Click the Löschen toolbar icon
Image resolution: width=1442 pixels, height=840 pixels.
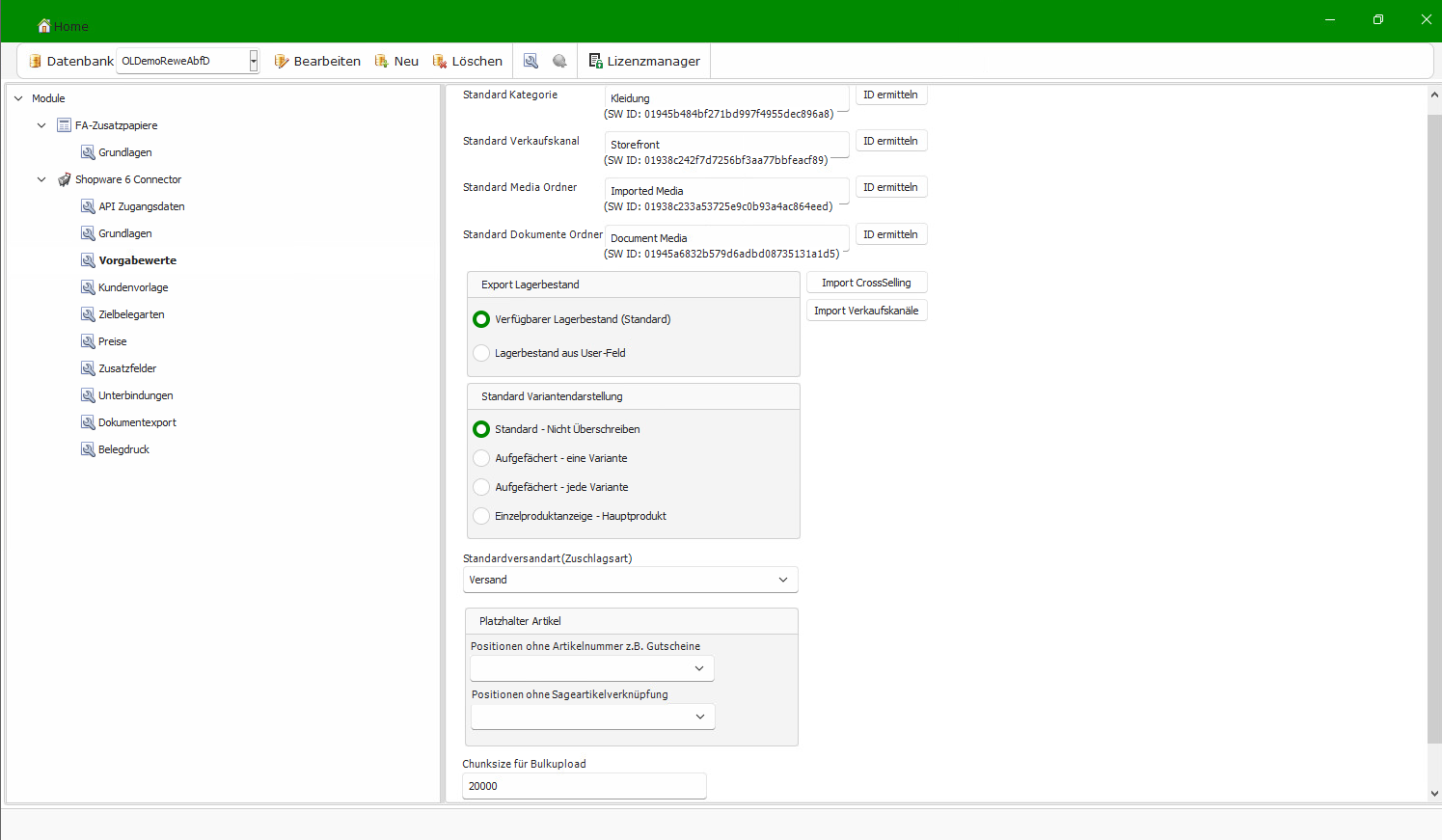coord(440,61)
